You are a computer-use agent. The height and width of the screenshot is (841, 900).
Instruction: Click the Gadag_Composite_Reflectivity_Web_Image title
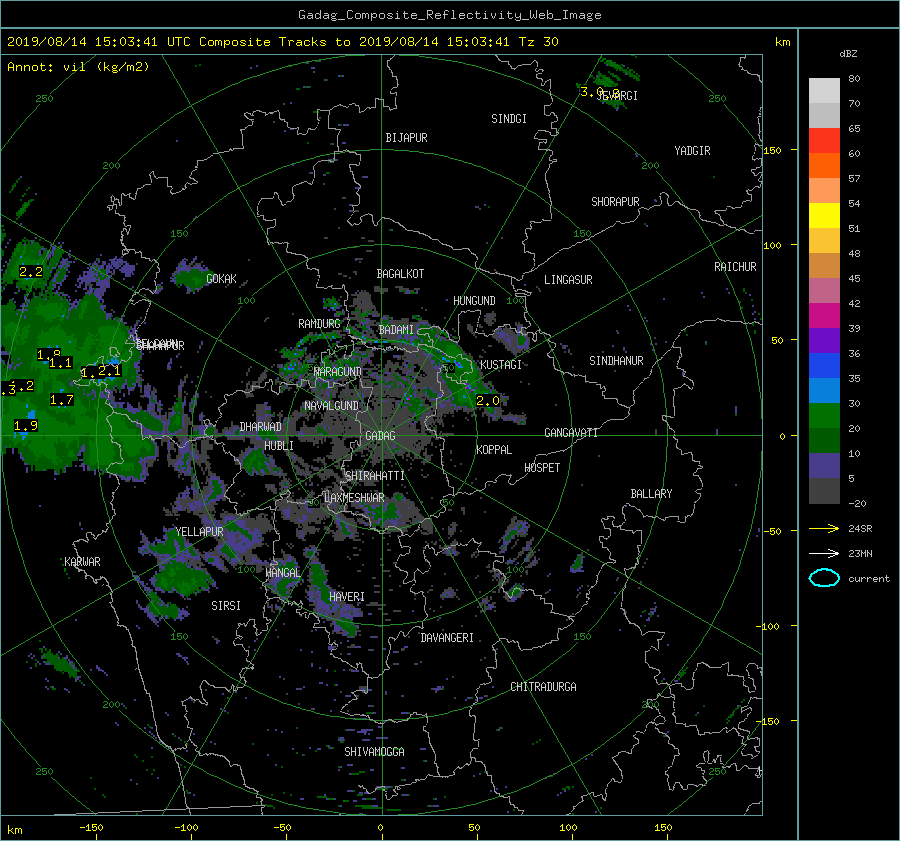coord(449,15)
